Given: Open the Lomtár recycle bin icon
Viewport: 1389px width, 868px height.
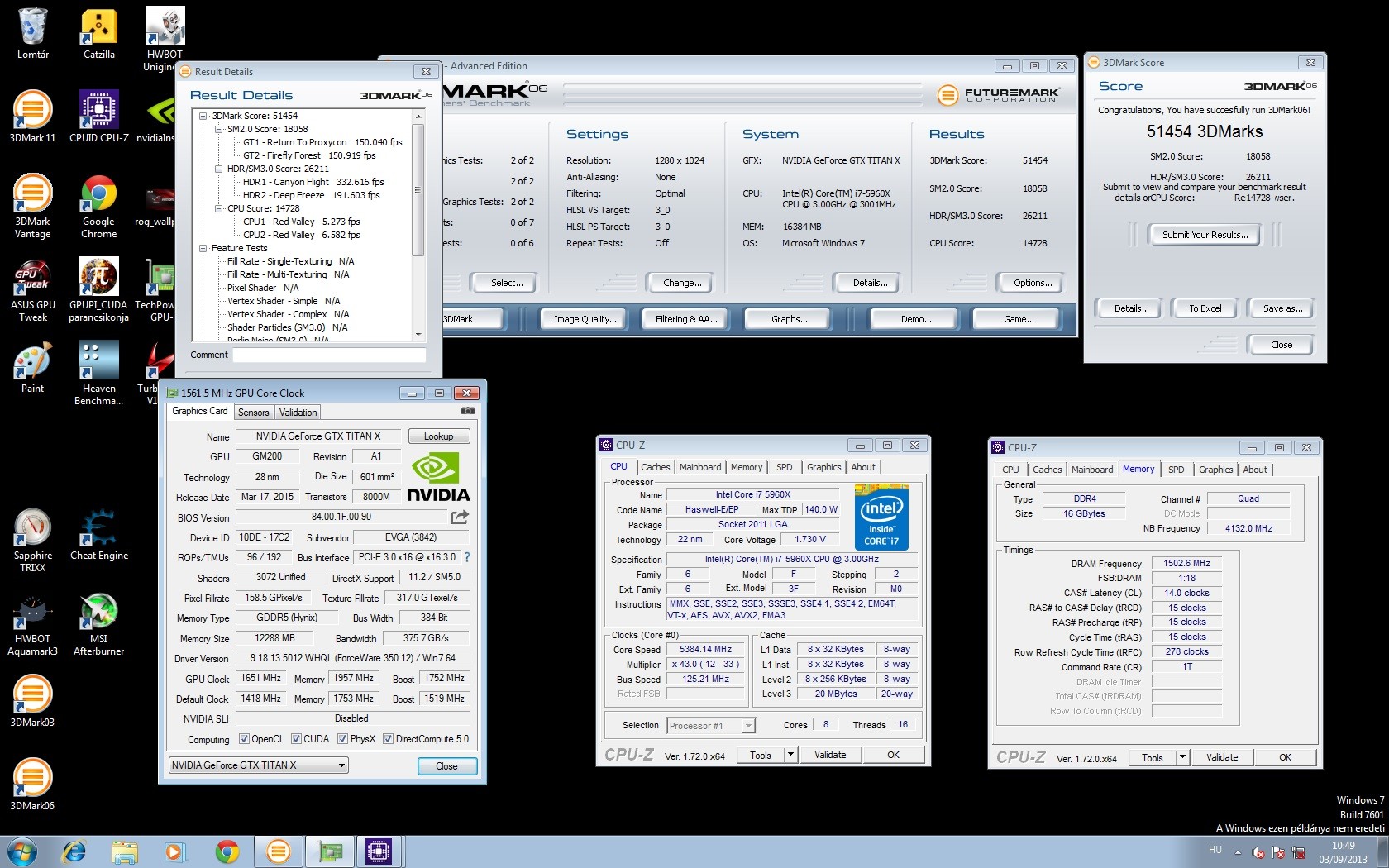Looking at the screenshot, I should pyautogui.click(x=33, y=33).
